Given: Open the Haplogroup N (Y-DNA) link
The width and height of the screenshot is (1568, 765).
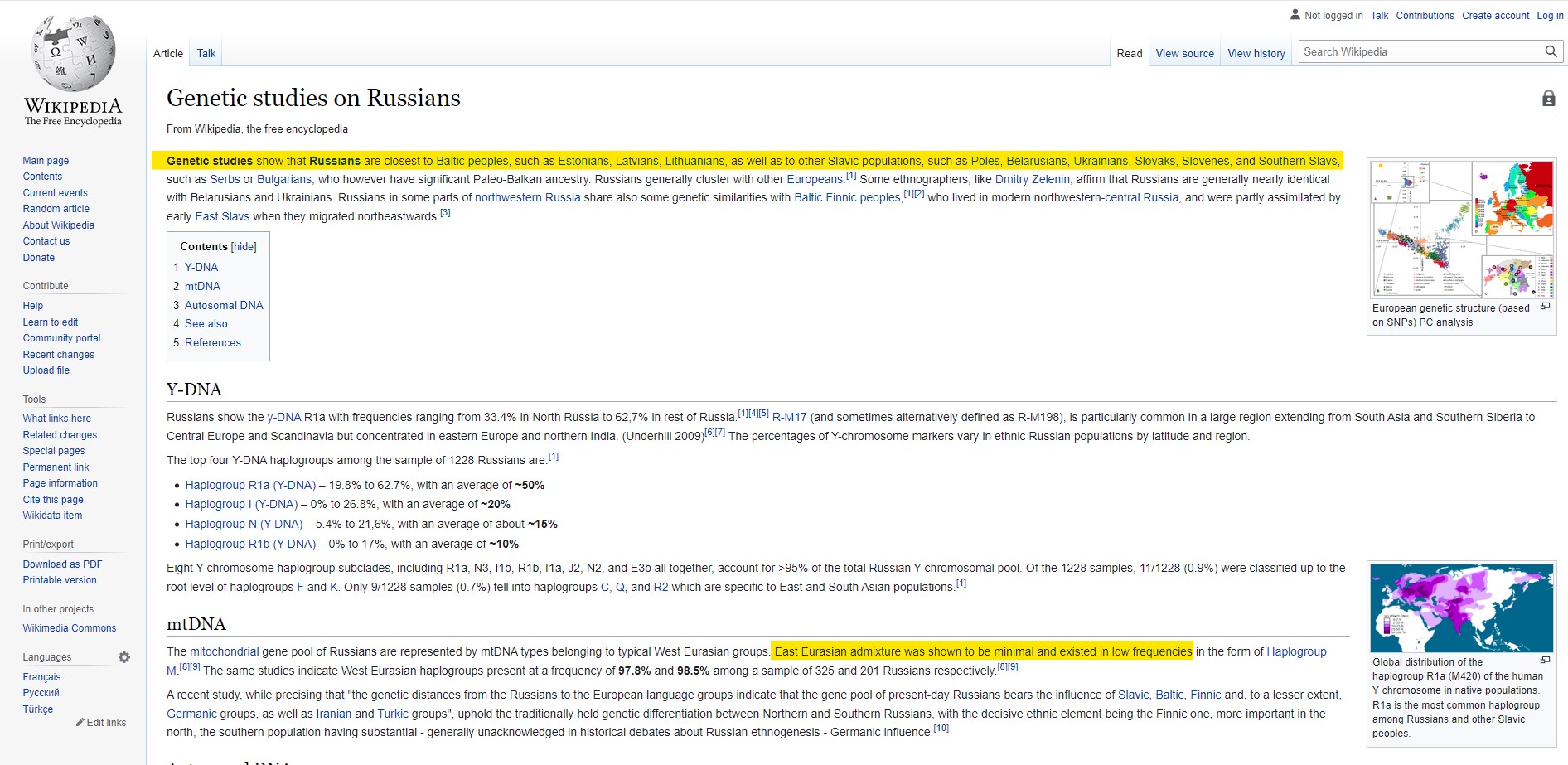Looking at the screenshot, I should 244,525.
